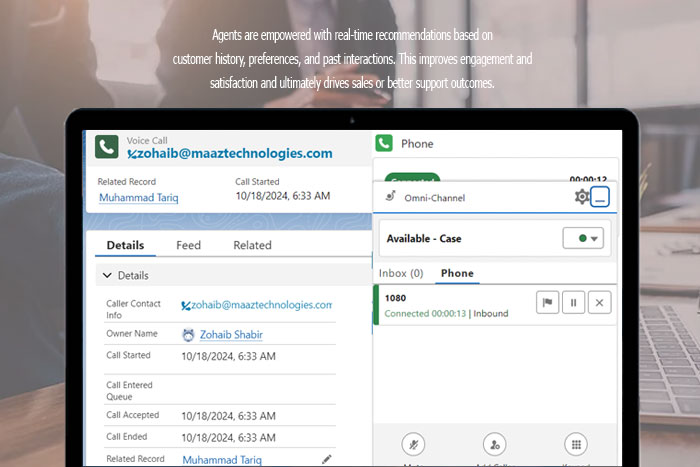Click the Omni-Channel panel title
700x467 pixels.
(435, 198)
